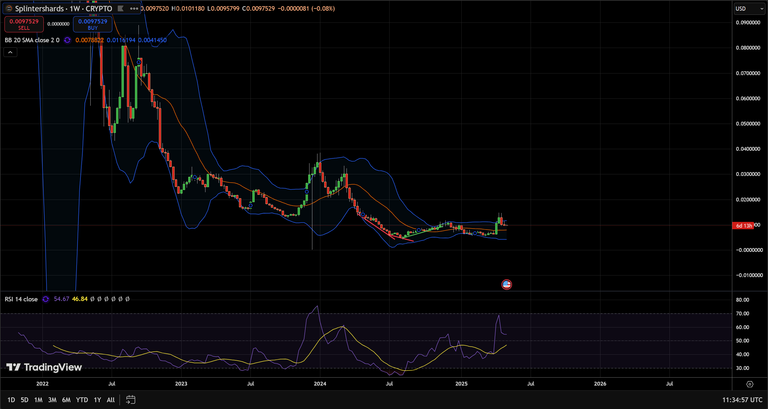Screen dimensions: 768x409
Task: Click the yellow RSI MA value 46.84
Action: pos(79,299)
